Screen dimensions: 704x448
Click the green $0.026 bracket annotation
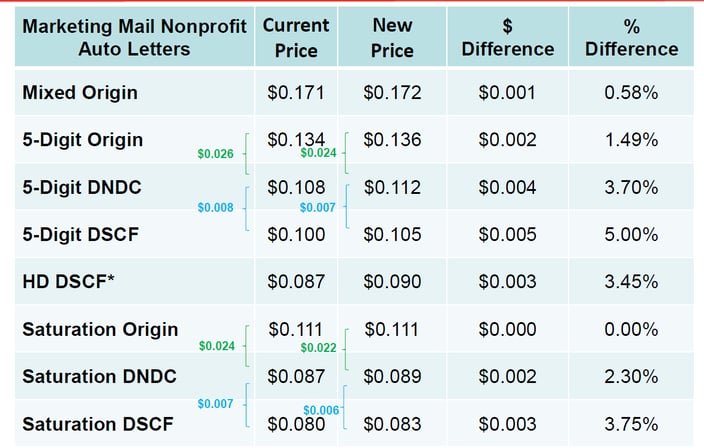tap(216, 154)
